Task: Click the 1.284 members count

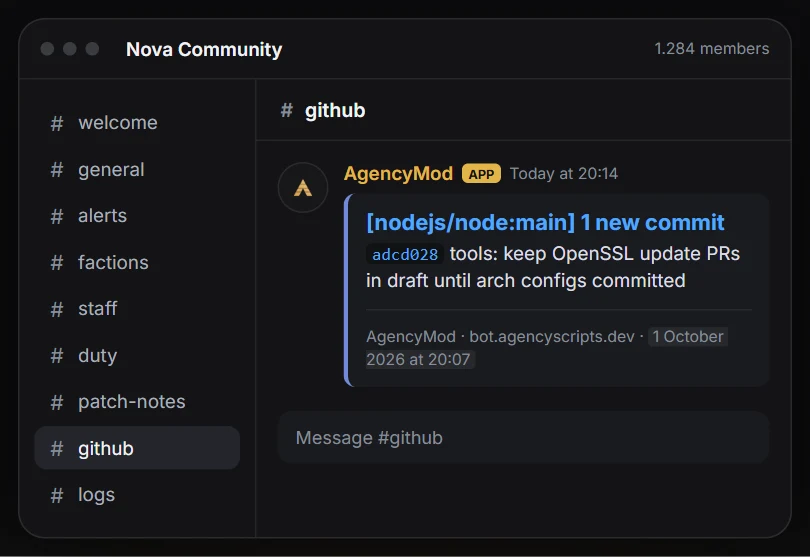Action: (x=711, y=49)
